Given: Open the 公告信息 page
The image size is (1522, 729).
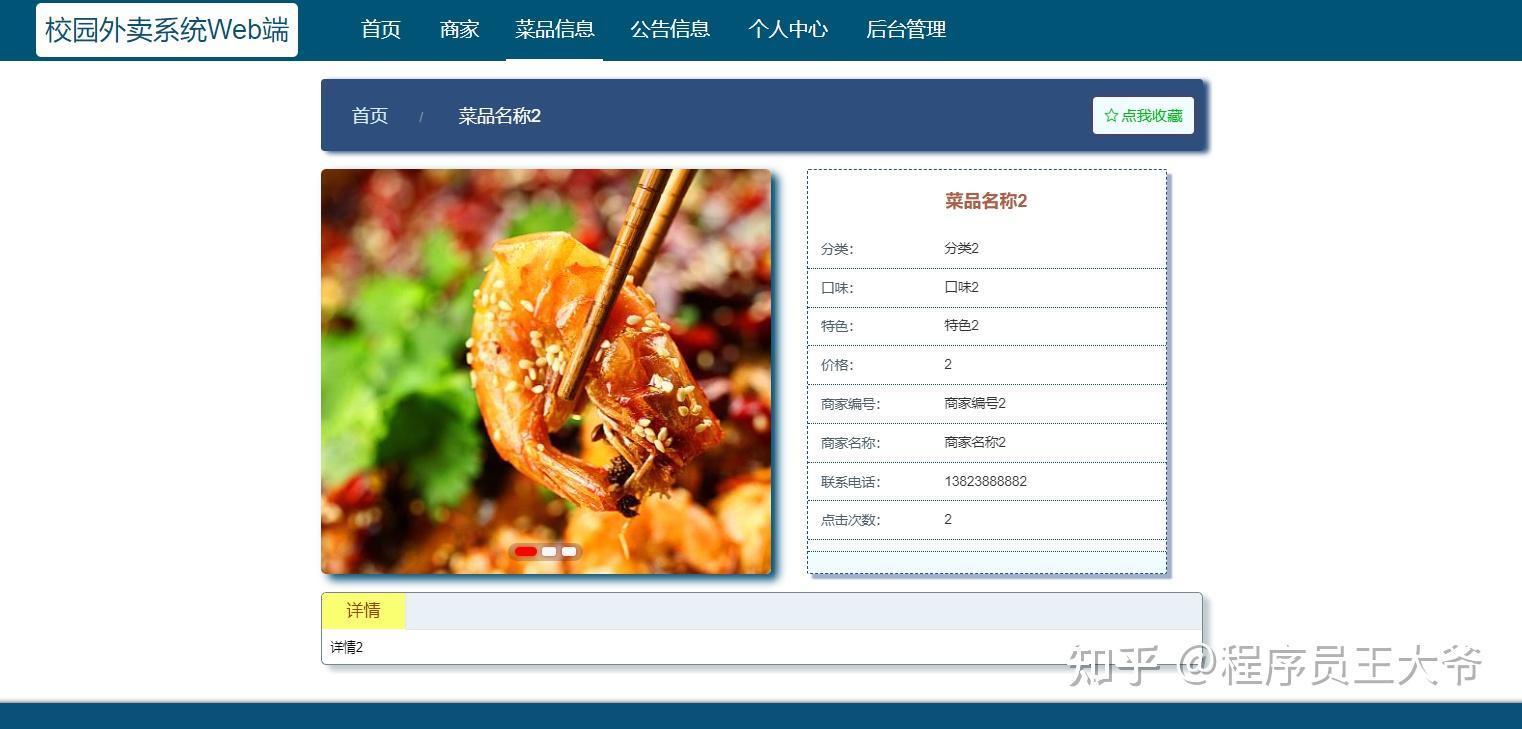Looking at the screenshot, I should (669, 30).
